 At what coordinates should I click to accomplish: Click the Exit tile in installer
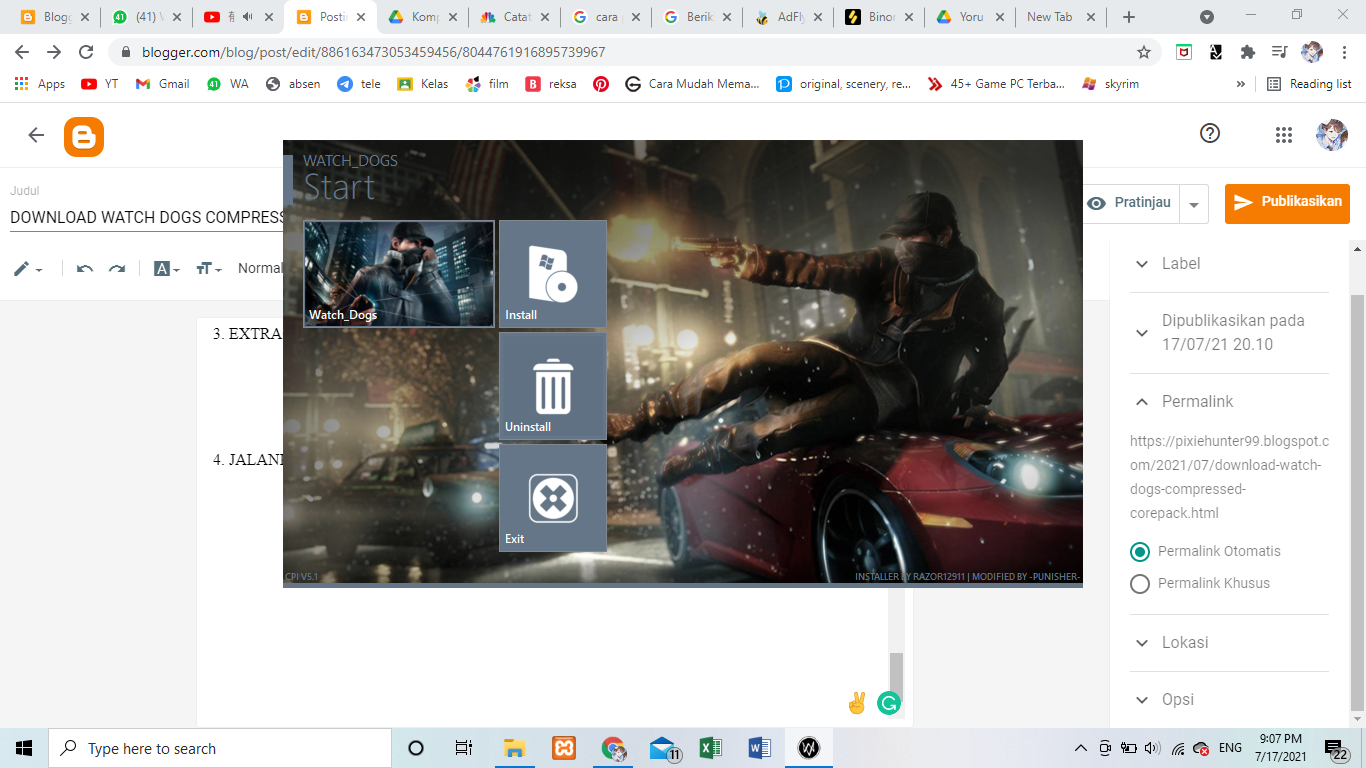click(553, 498)
